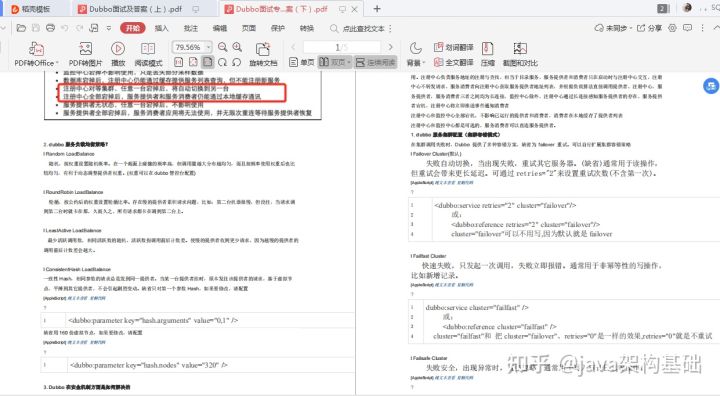Go to next page arrow
720x396 pixels.
tap(390, 47)
